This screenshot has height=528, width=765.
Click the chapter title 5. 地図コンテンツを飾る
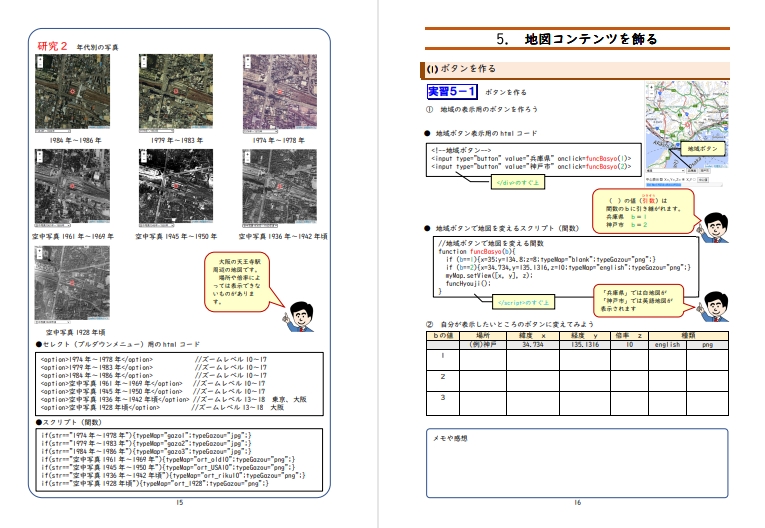point(577,39)
